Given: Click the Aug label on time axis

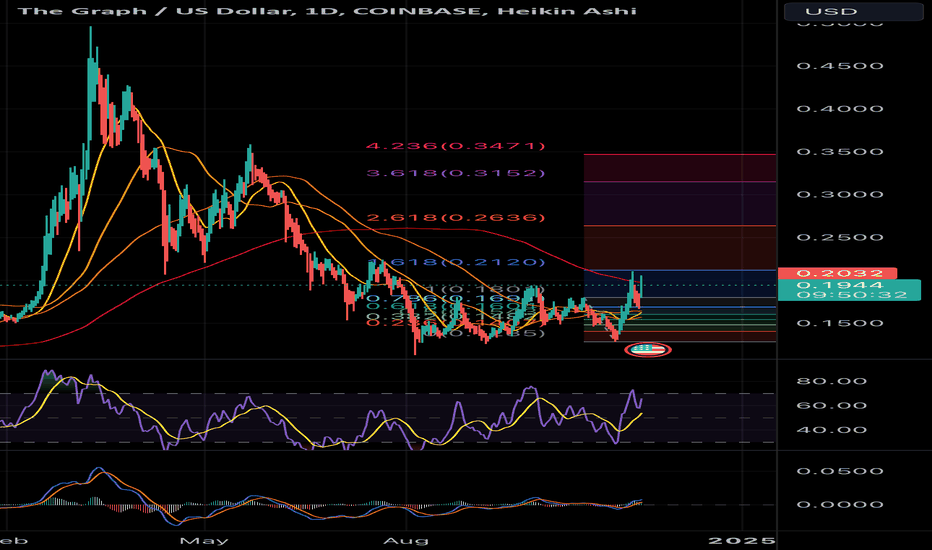Looking at the screenshot, I should click(x=406, y=541).
